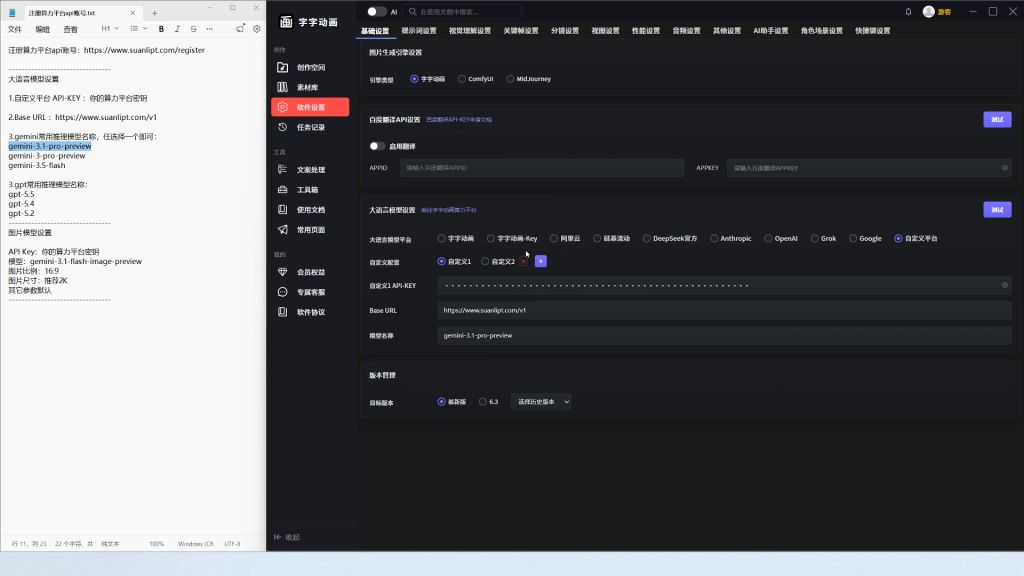The height and width of the screenshot is (576, 1024).
Task: Toggle the AI switch in top bar
Action: pos(376,12)
